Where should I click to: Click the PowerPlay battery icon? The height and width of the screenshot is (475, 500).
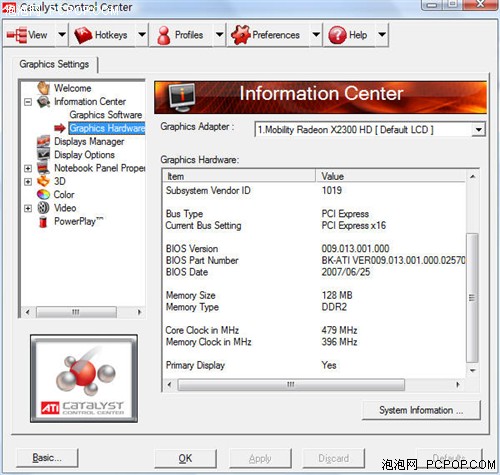pos(43,222)
